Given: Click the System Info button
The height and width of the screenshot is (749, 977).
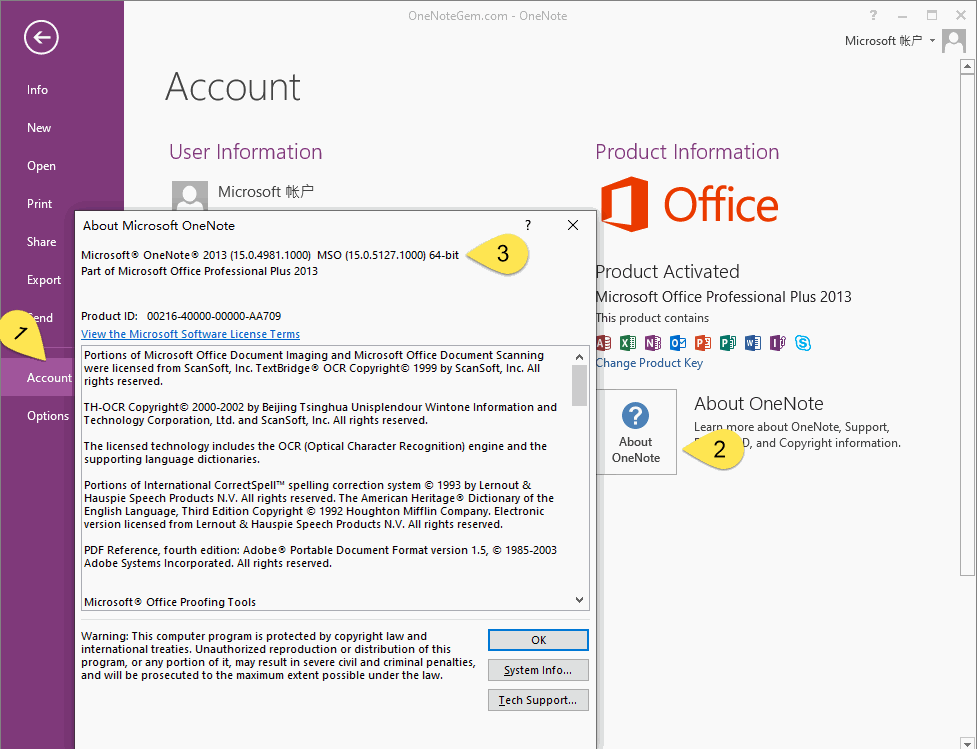Looking at the screenshot, I should click(538, 670).
